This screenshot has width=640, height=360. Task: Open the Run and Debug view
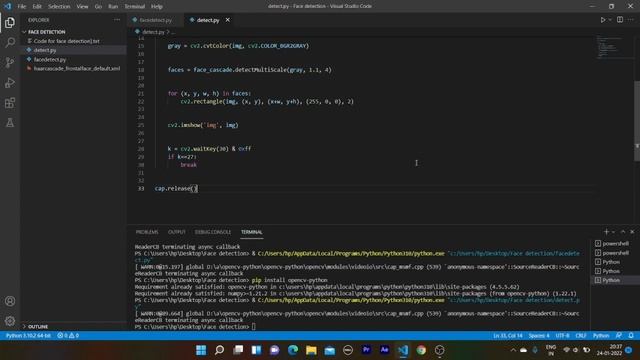[10, 83]
